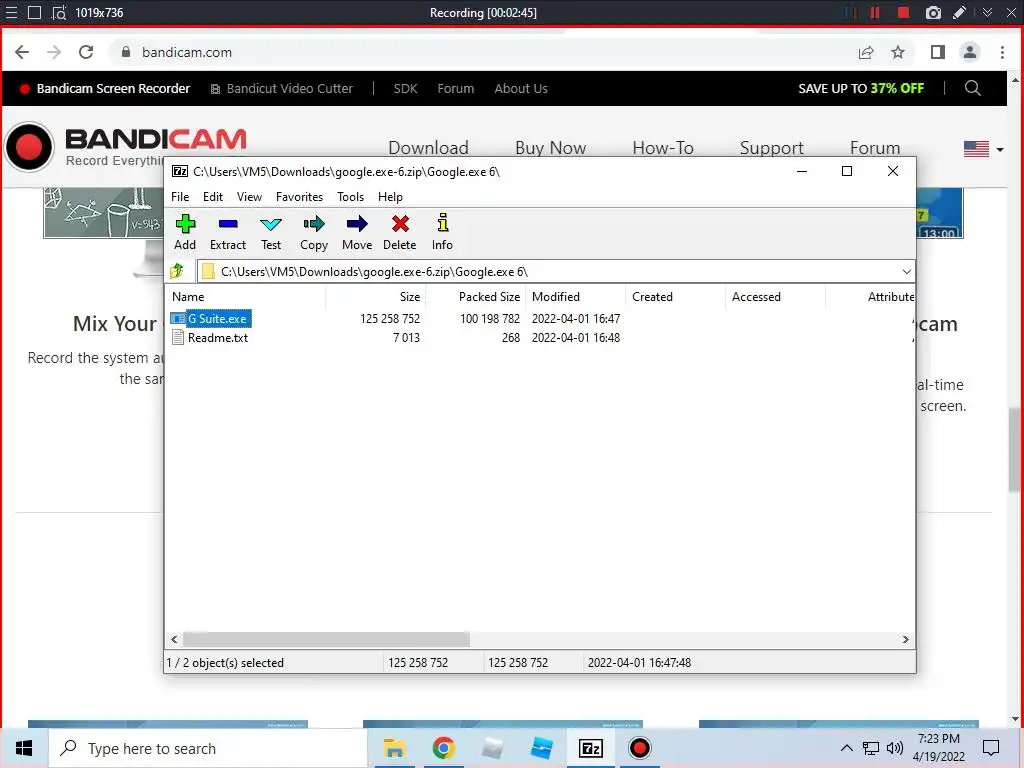Click the red Delete toolbar icon
1024x768 pixels.
coord(400,232)
